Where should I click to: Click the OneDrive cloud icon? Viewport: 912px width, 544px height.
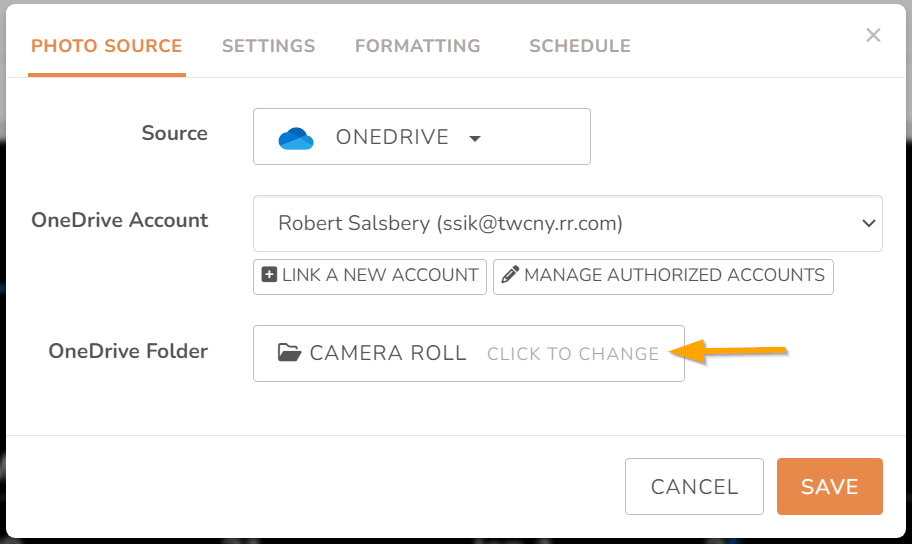(x=296, y=138)
